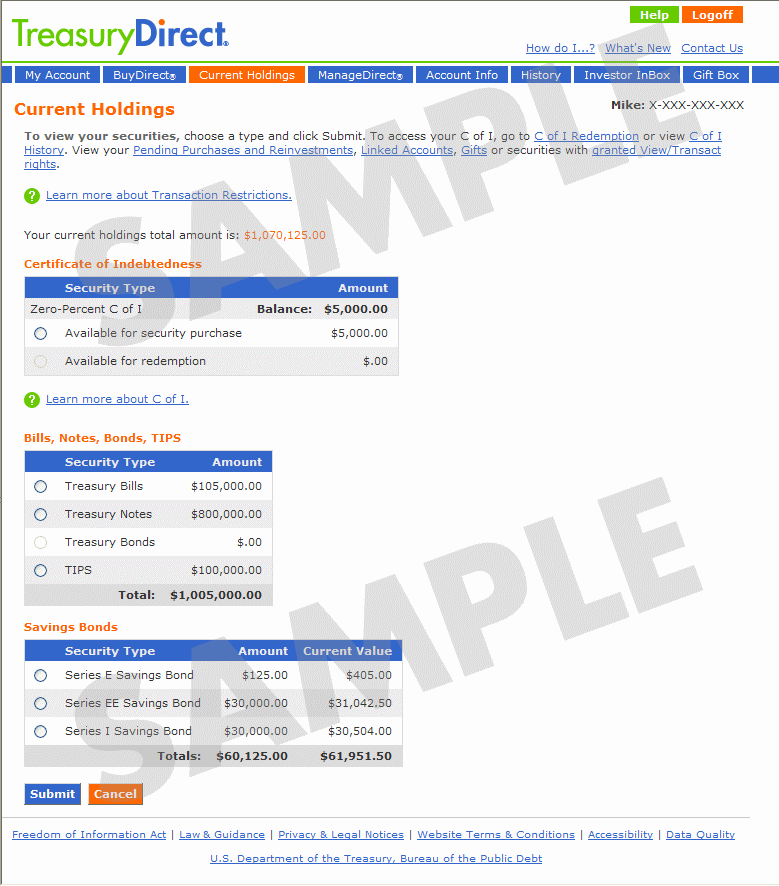Follow the C of I Redemption link

[x=586, y=136]
